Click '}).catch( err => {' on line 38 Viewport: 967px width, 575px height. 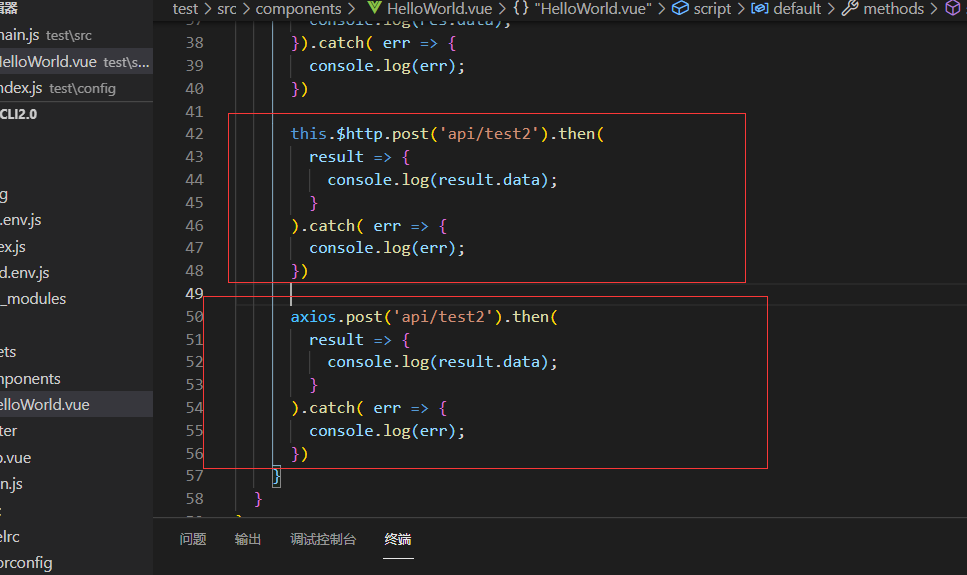(x=374, y=43)
